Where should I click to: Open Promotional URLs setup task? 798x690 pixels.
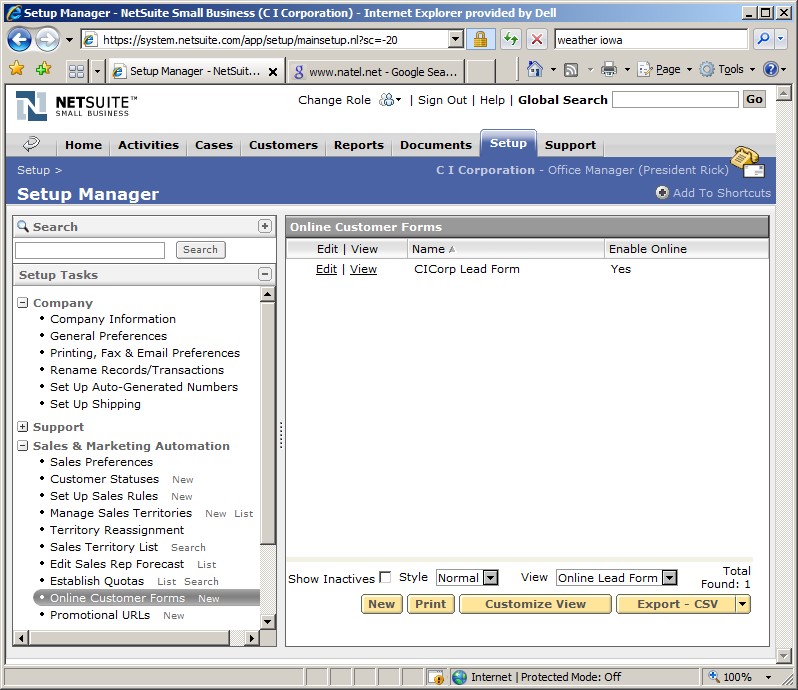click(100, 615)
